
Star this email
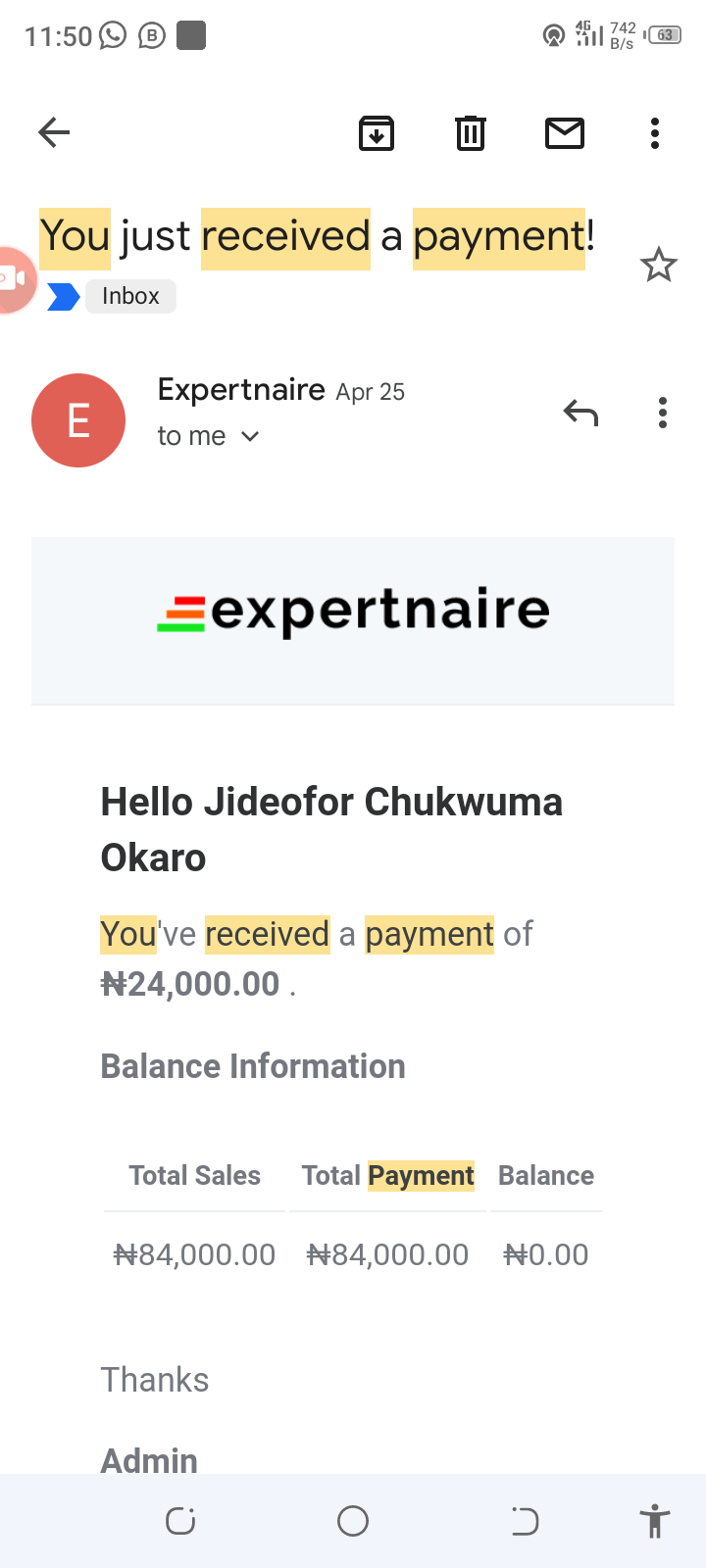point(658,265)
